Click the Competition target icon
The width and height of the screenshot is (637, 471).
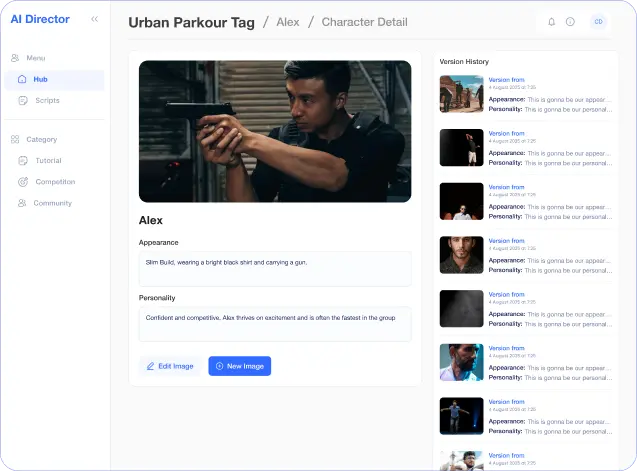(23, 182)
